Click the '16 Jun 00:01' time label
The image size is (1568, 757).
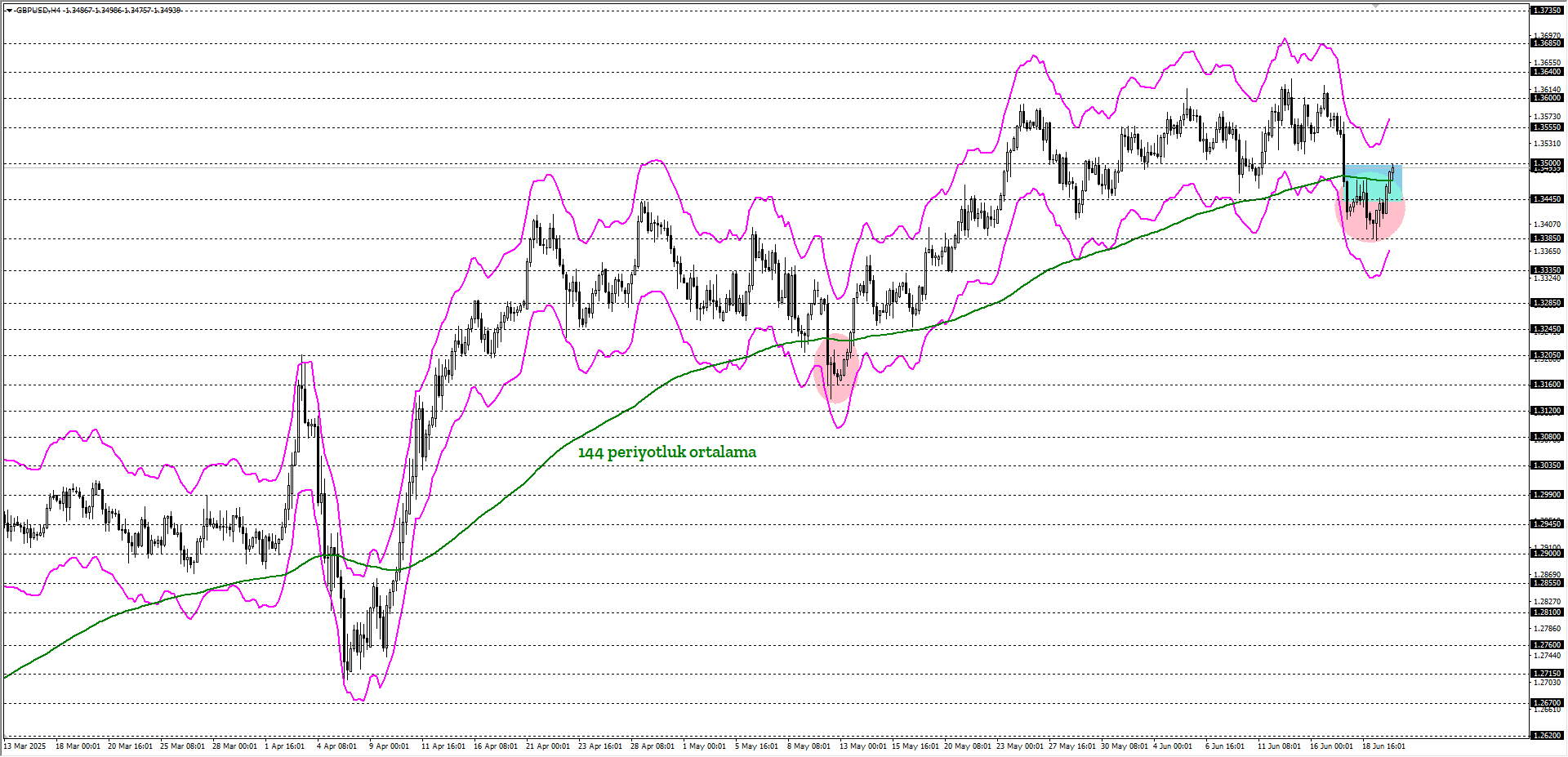(1331, 746)
